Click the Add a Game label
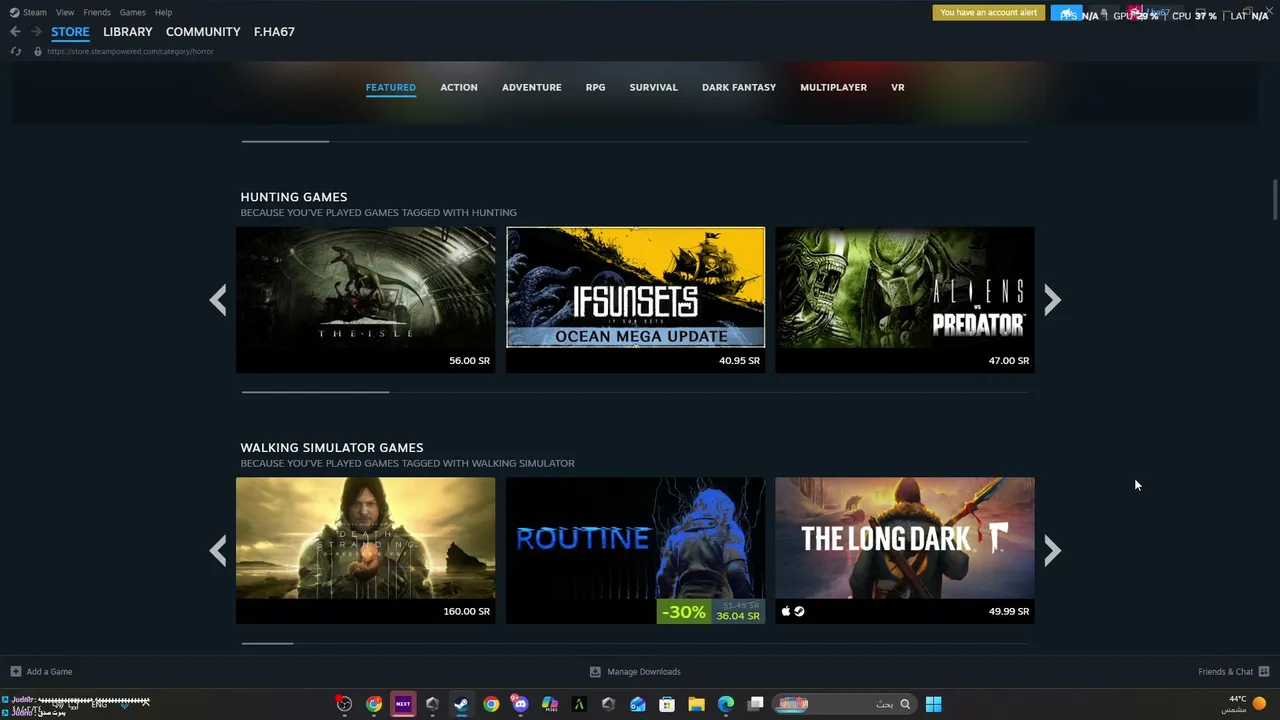This screenshot has width=1280, height=720. tap(50, 672)
